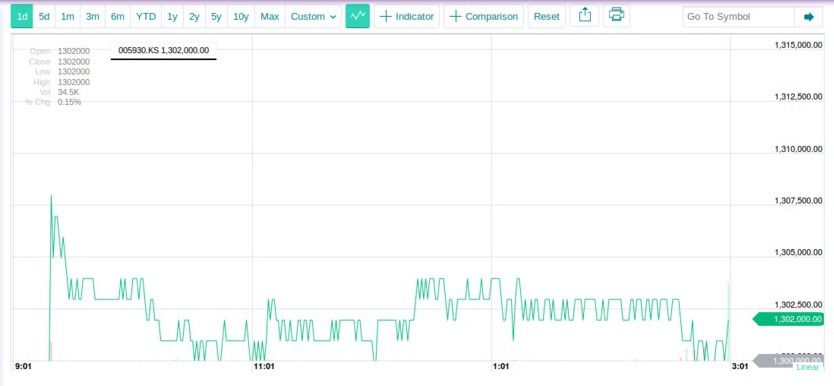The width and height of the screenshot is (834, 386).
Task: Switch to YTD range
Action: 146,16
